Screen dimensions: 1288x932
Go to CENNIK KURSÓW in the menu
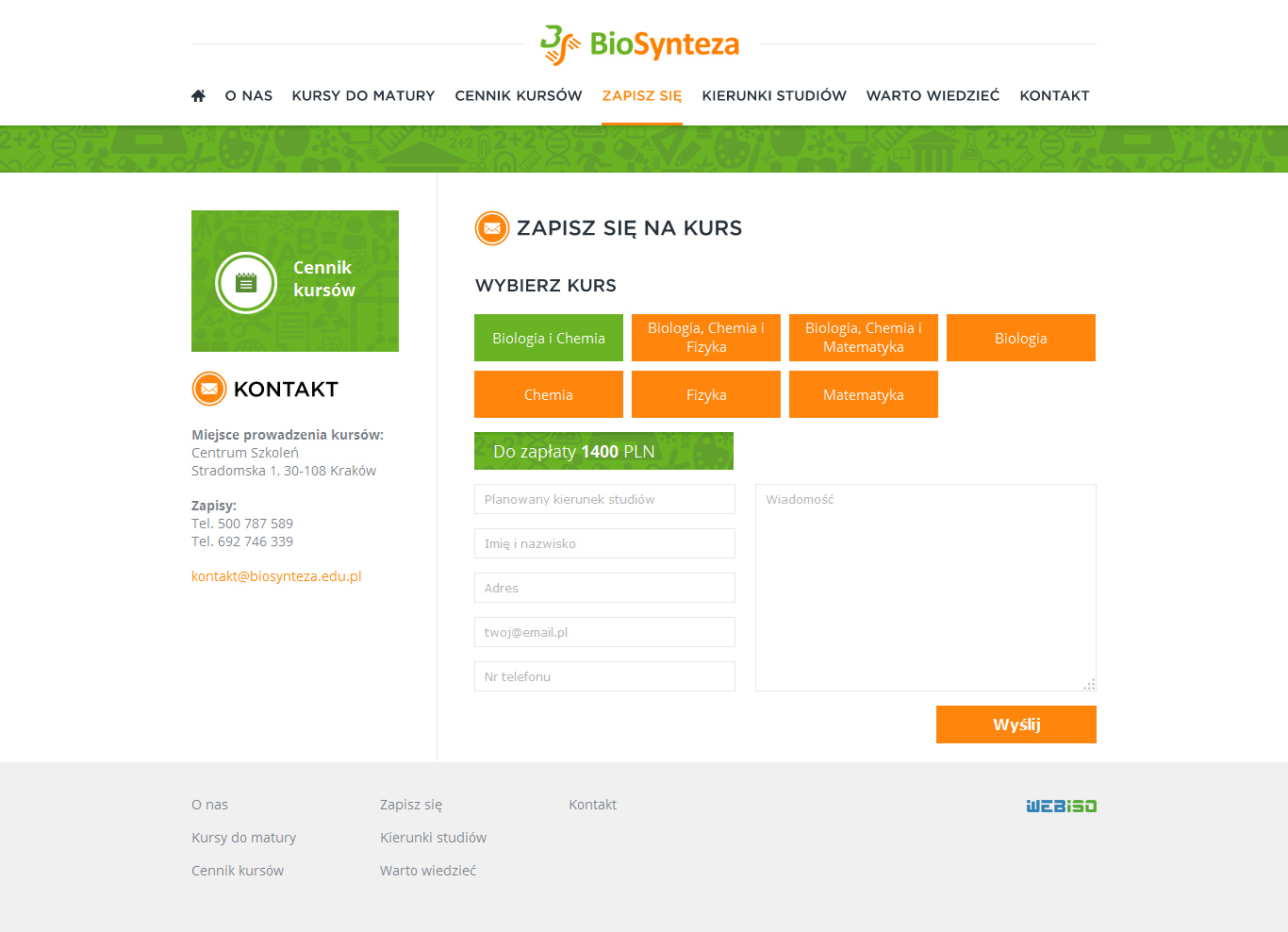pyautogui.click(x=519, y=95)
